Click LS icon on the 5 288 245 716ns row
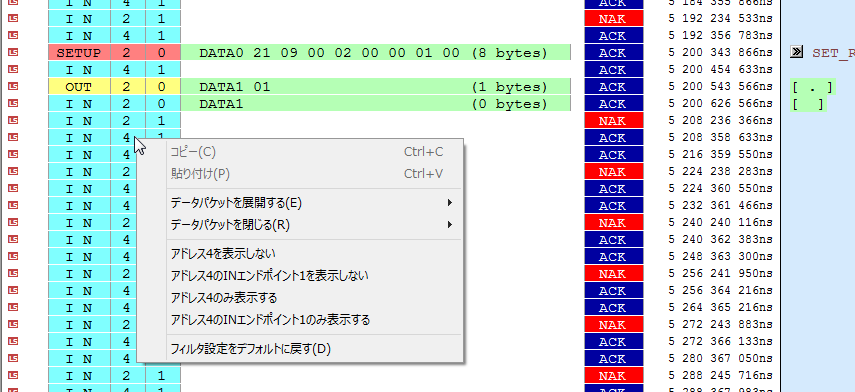 13,376
